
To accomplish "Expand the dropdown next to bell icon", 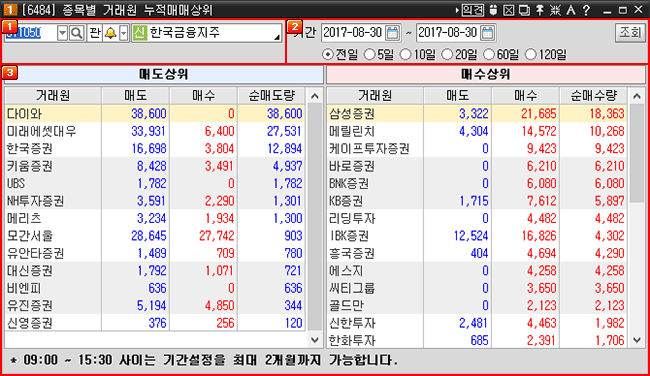I will (124, 33).
